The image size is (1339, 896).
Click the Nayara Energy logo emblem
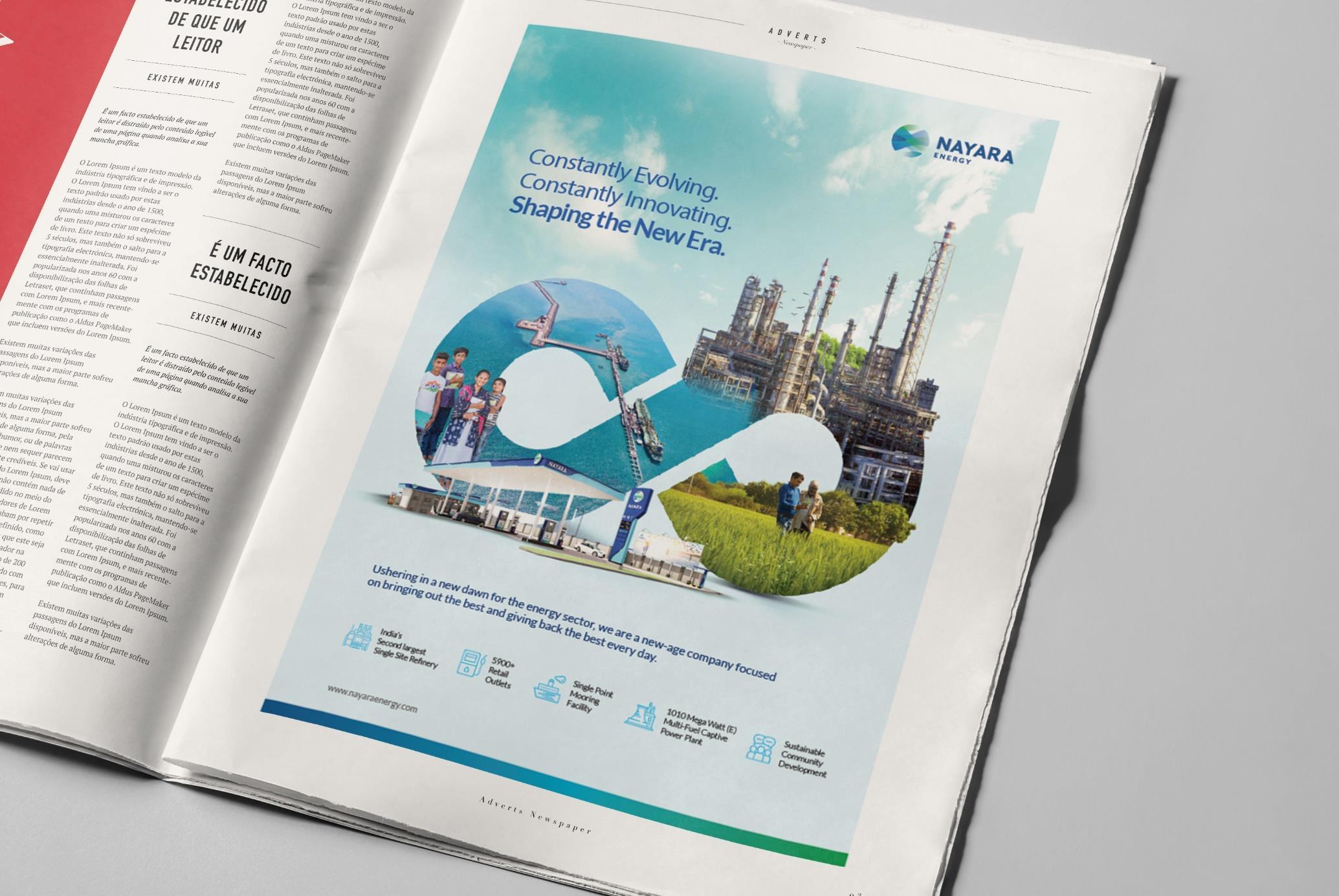(909, 142)
